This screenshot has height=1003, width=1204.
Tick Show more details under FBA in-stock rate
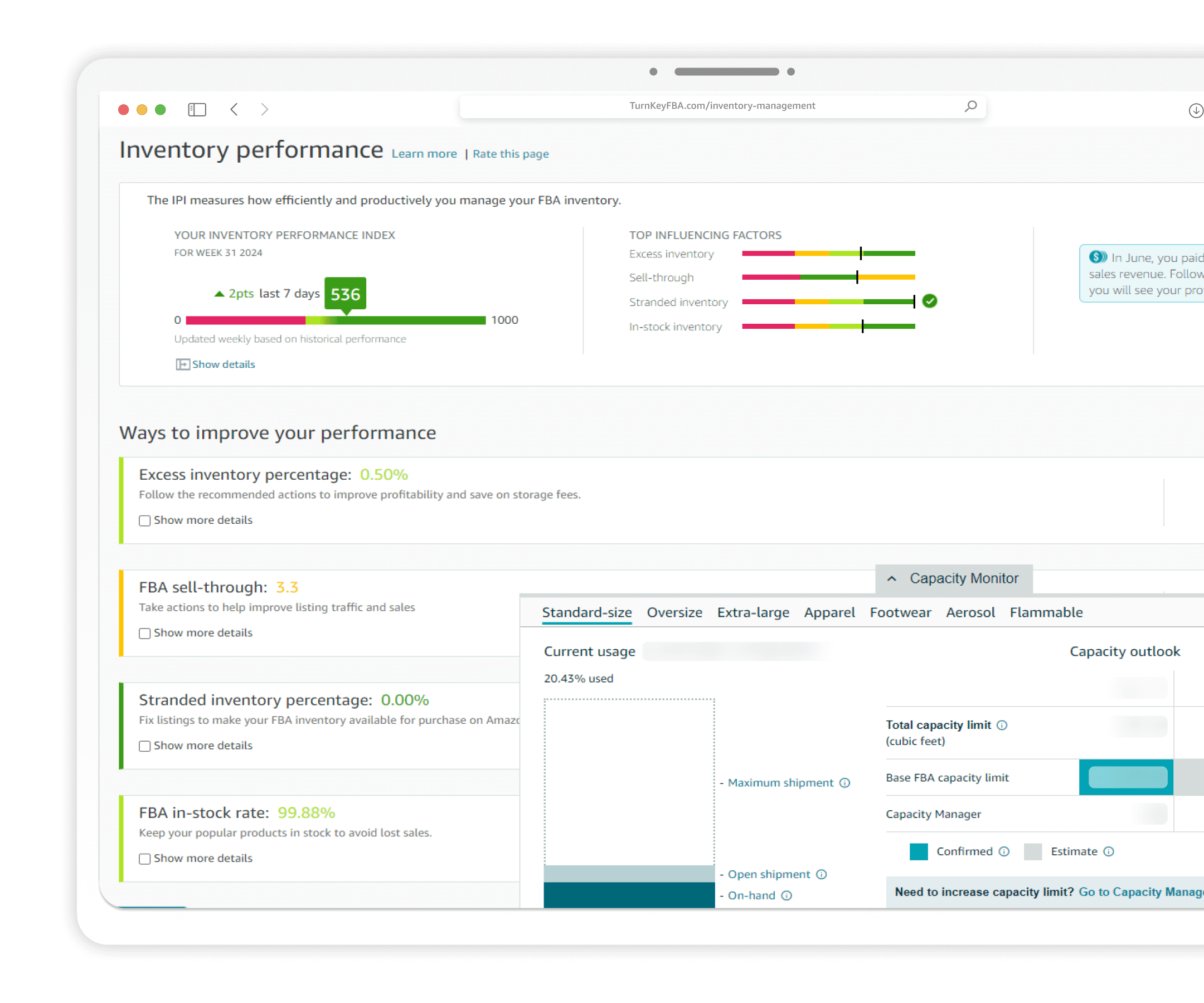point(144,859)
